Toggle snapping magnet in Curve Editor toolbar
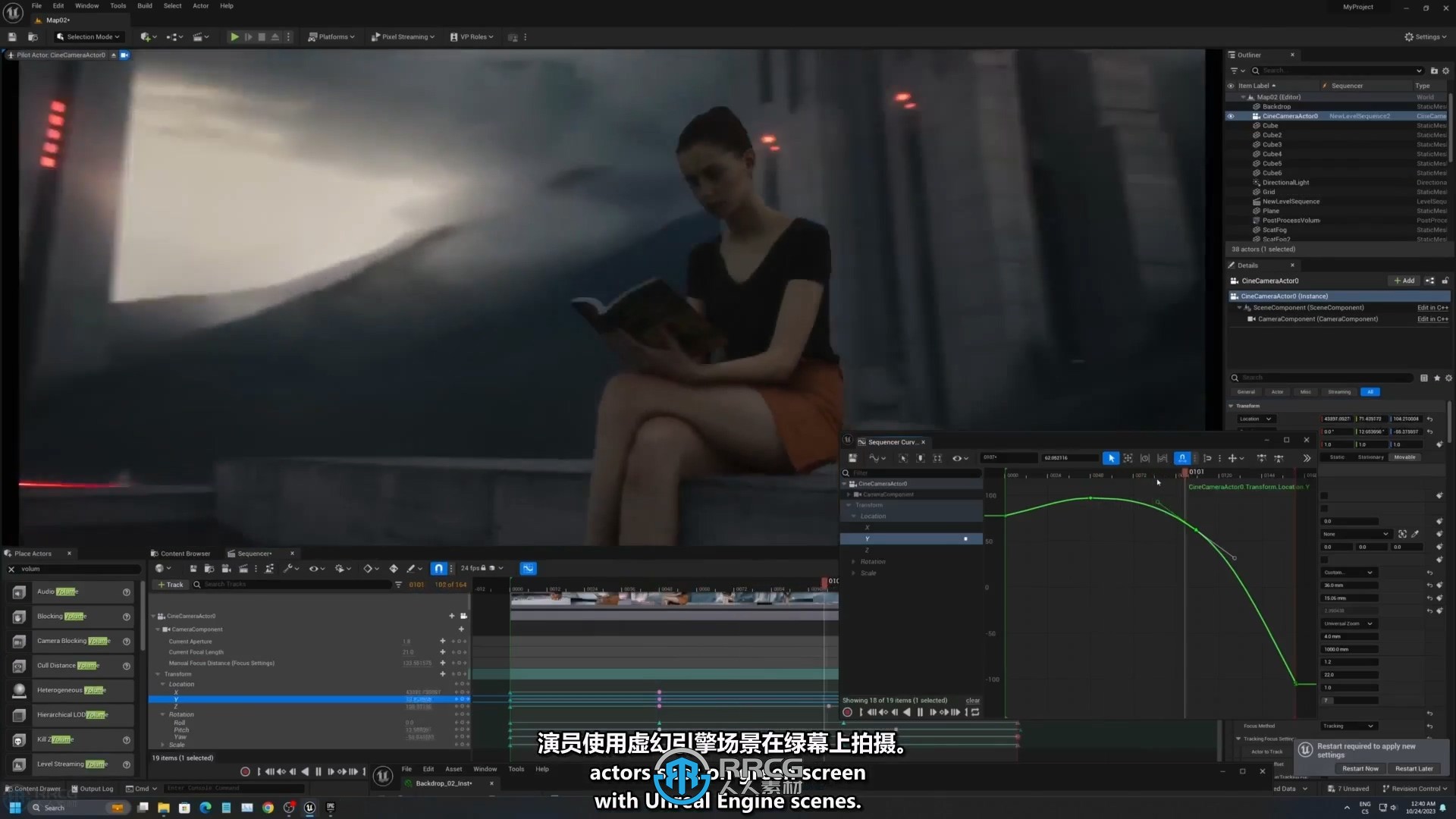This screenshot has height=819, width=1456. [x=1182, y=458]
